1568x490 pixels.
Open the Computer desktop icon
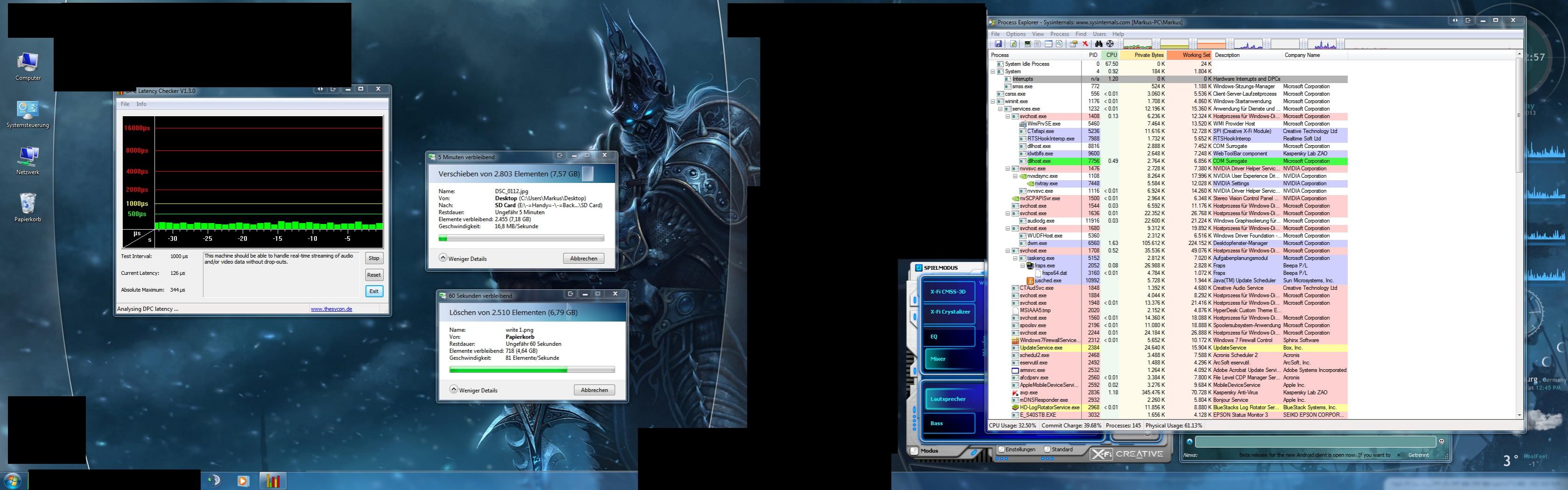coord(28,66)
